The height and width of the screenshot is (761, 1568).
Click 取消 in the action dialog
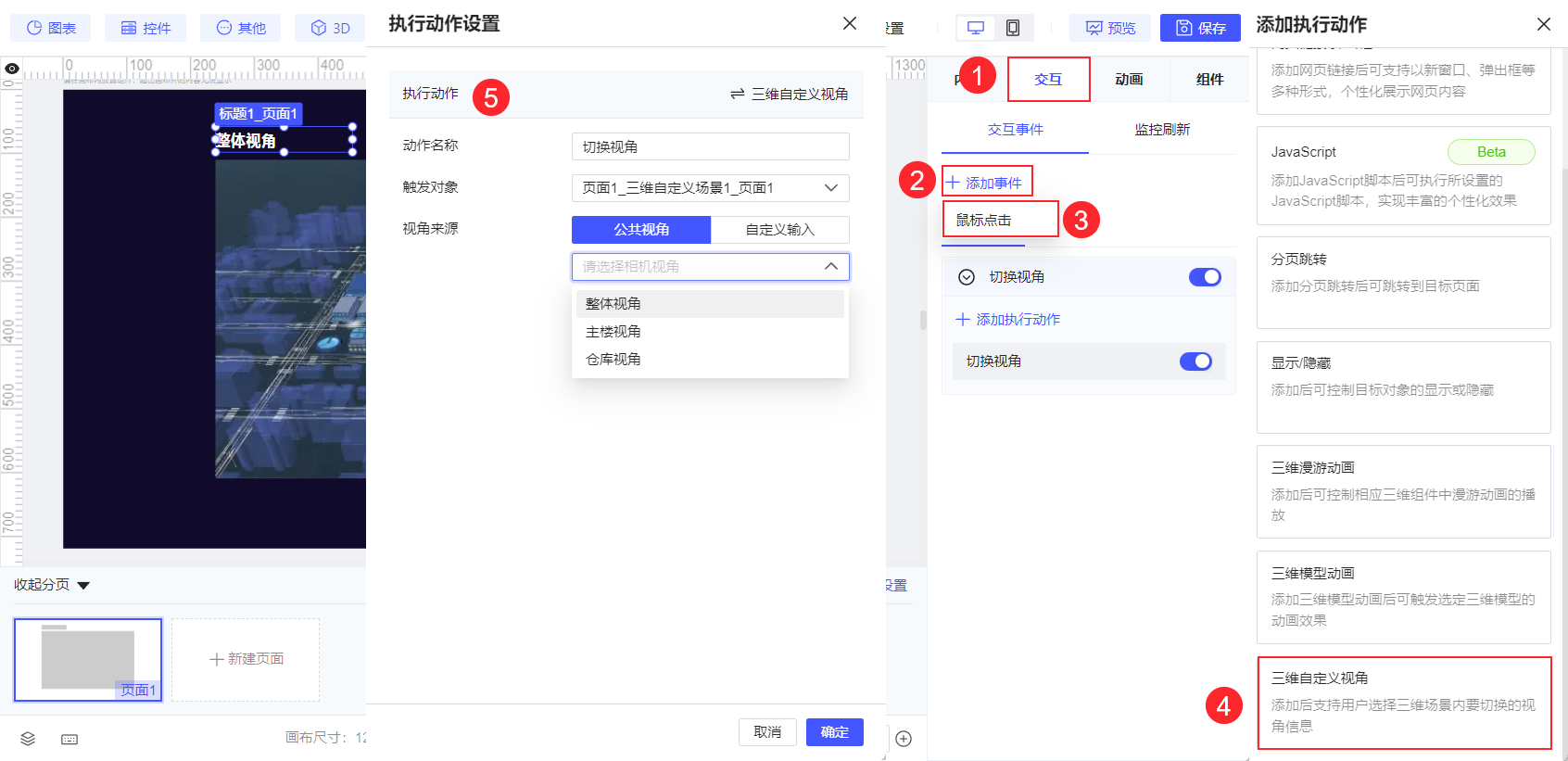click(x=767, y=731)
